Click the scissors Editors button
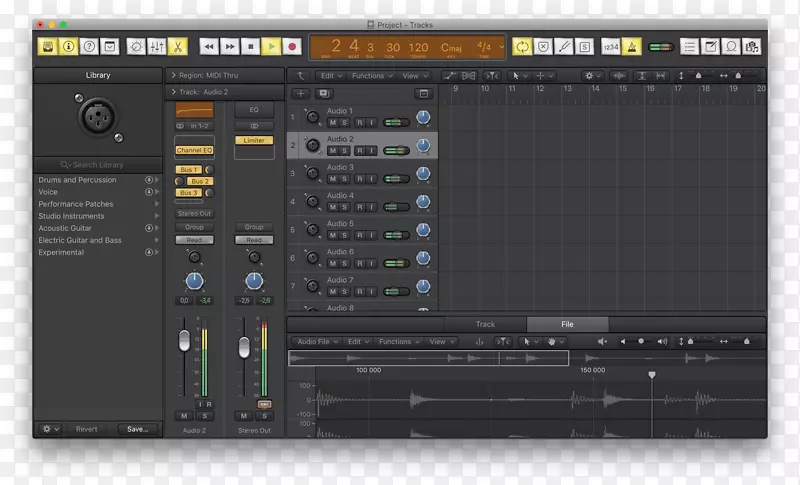This screenshot has height=485, width=800. 177,46
